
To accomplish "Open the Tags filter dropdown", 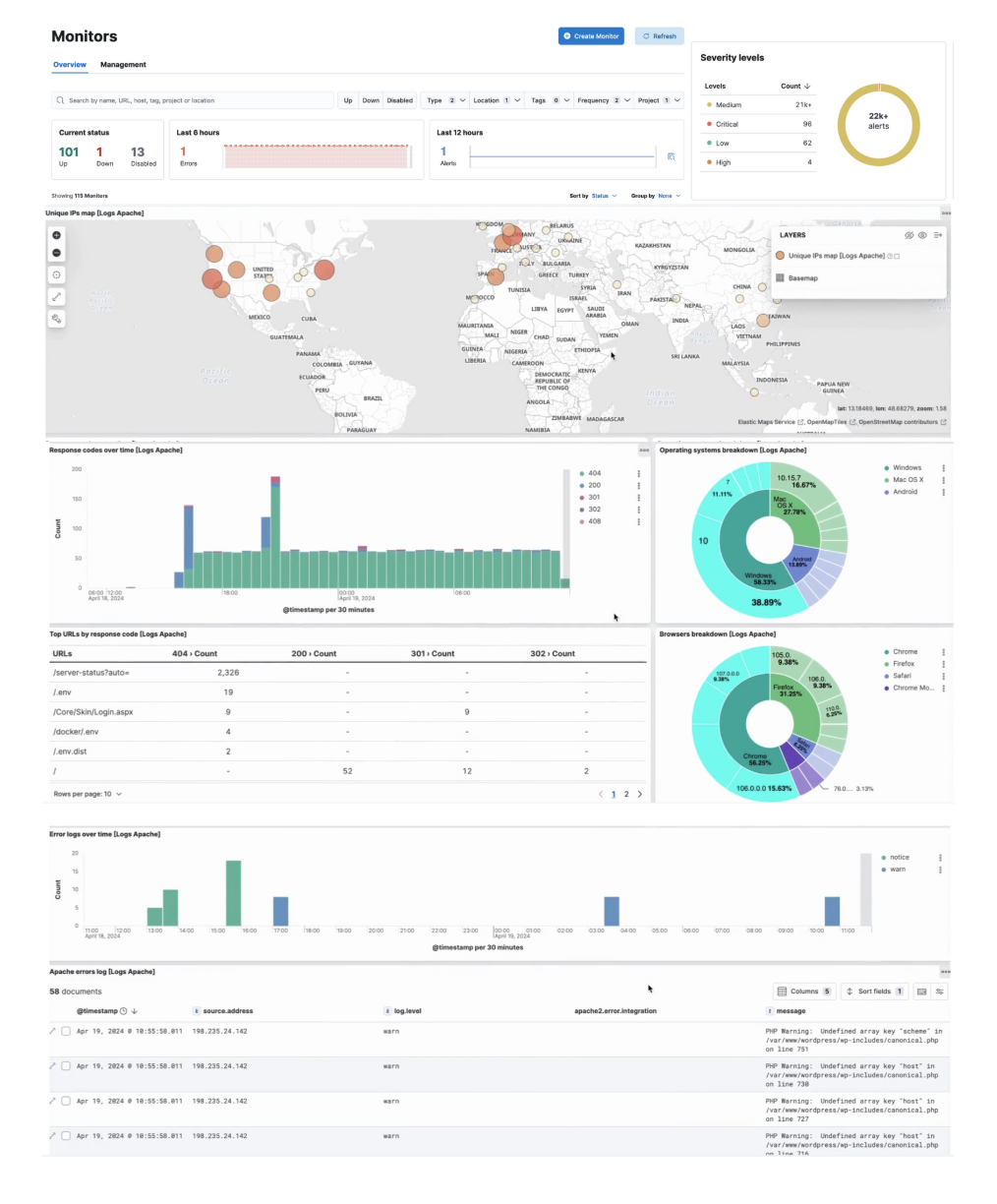I will 550,100.
